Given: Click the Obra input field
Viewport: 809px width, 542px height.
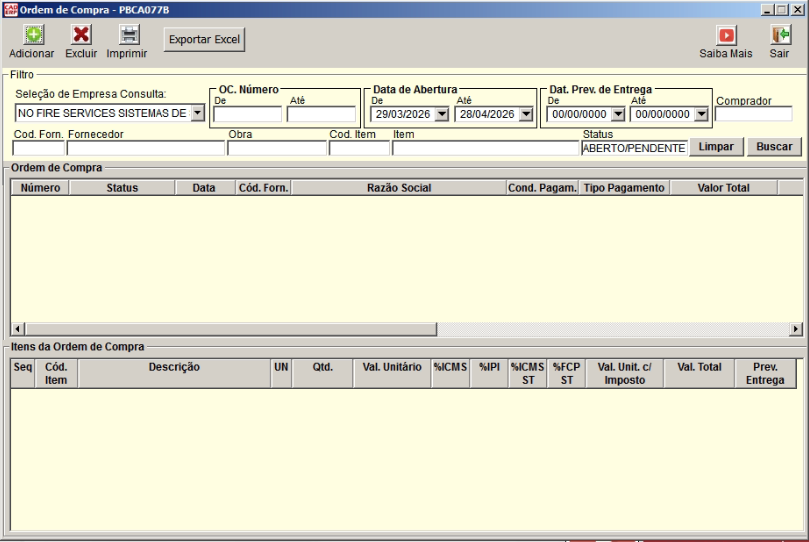Looking at the screenshot, I should coord(277,148).
